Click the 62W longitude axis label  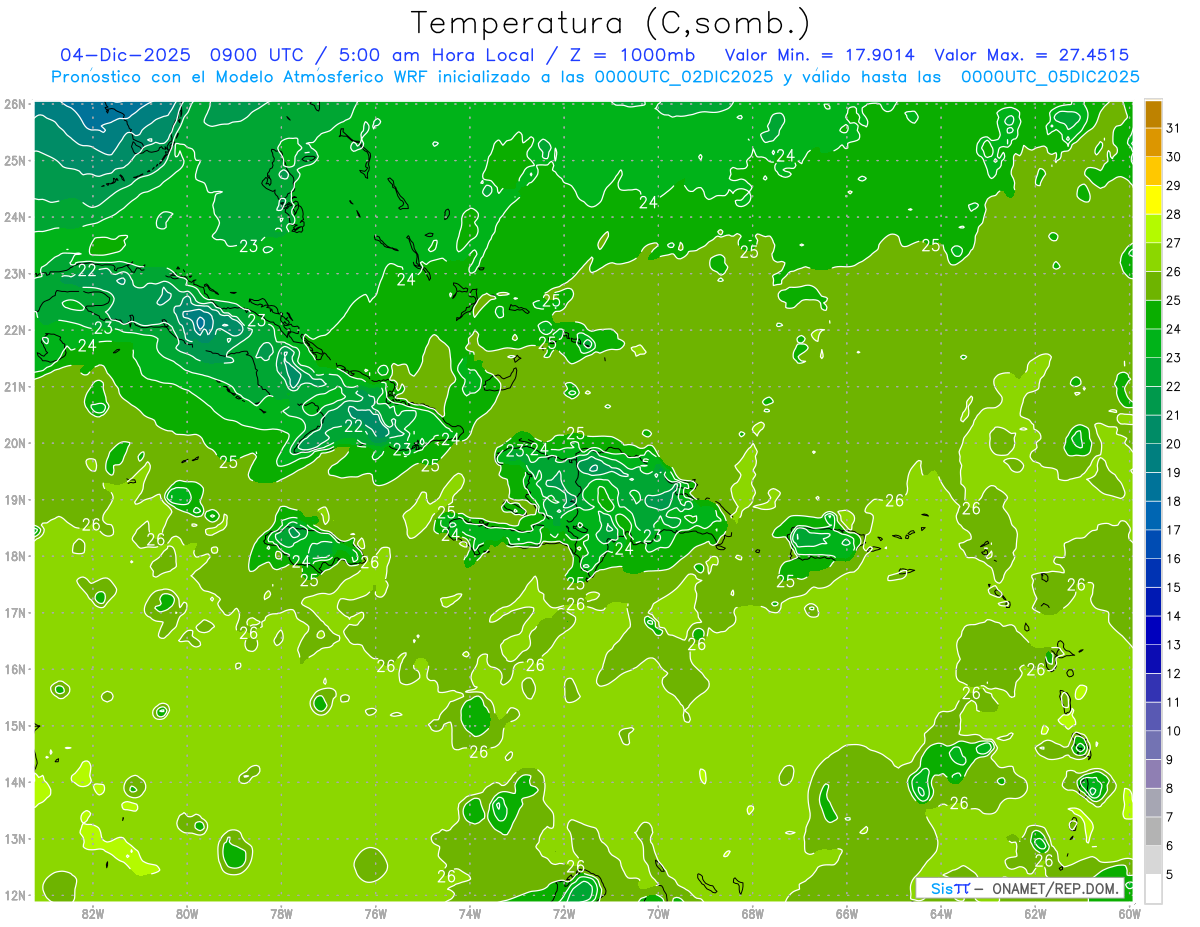coord(1035,913)
